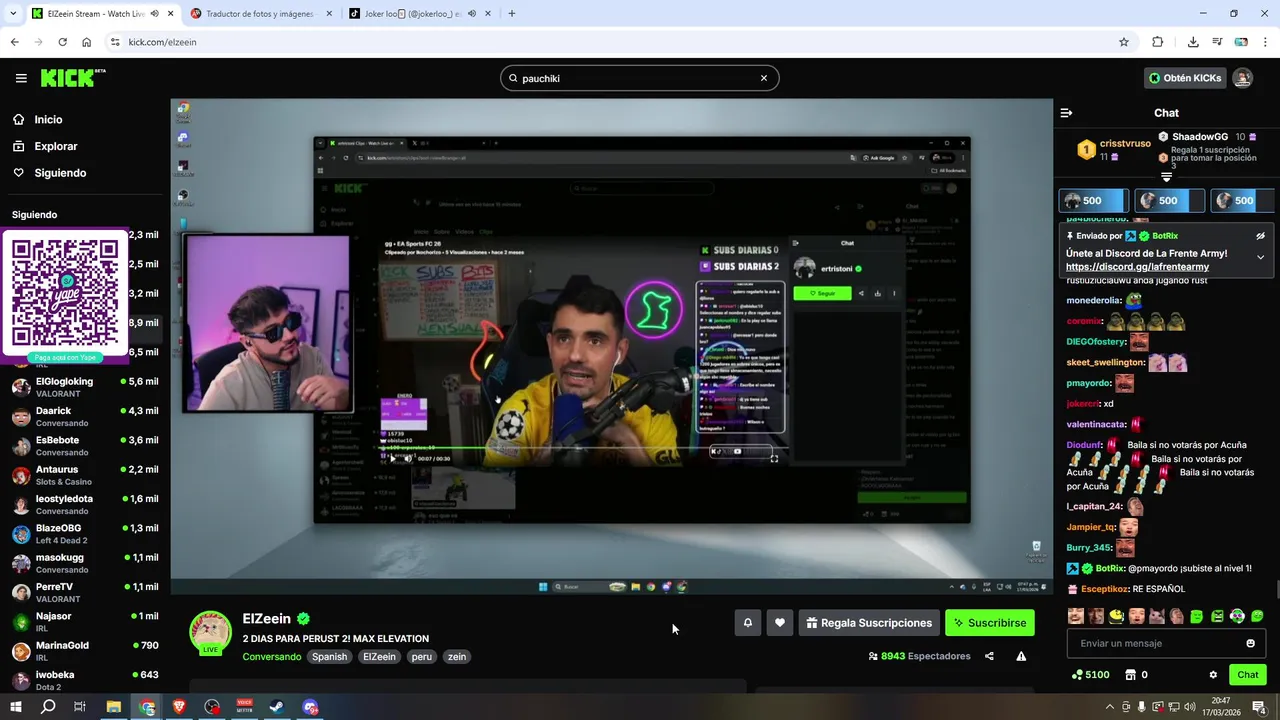
Task: Open the Kick hamburger sidebar menu
Action: coord(21,78)
